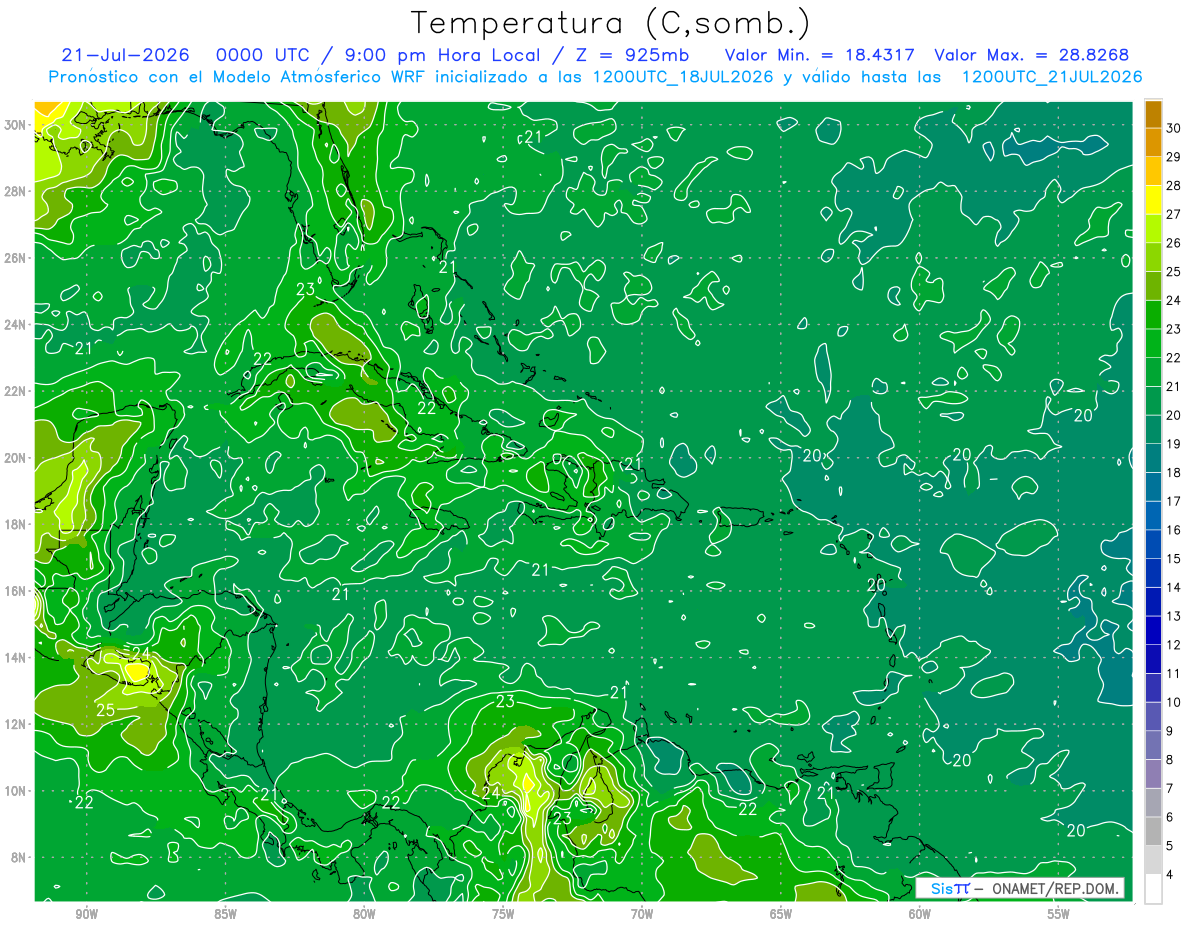Click the 8N latitude label
The height and width of the screenshot is (927, 1200).
pyautogui.click(x=18, y=858)
